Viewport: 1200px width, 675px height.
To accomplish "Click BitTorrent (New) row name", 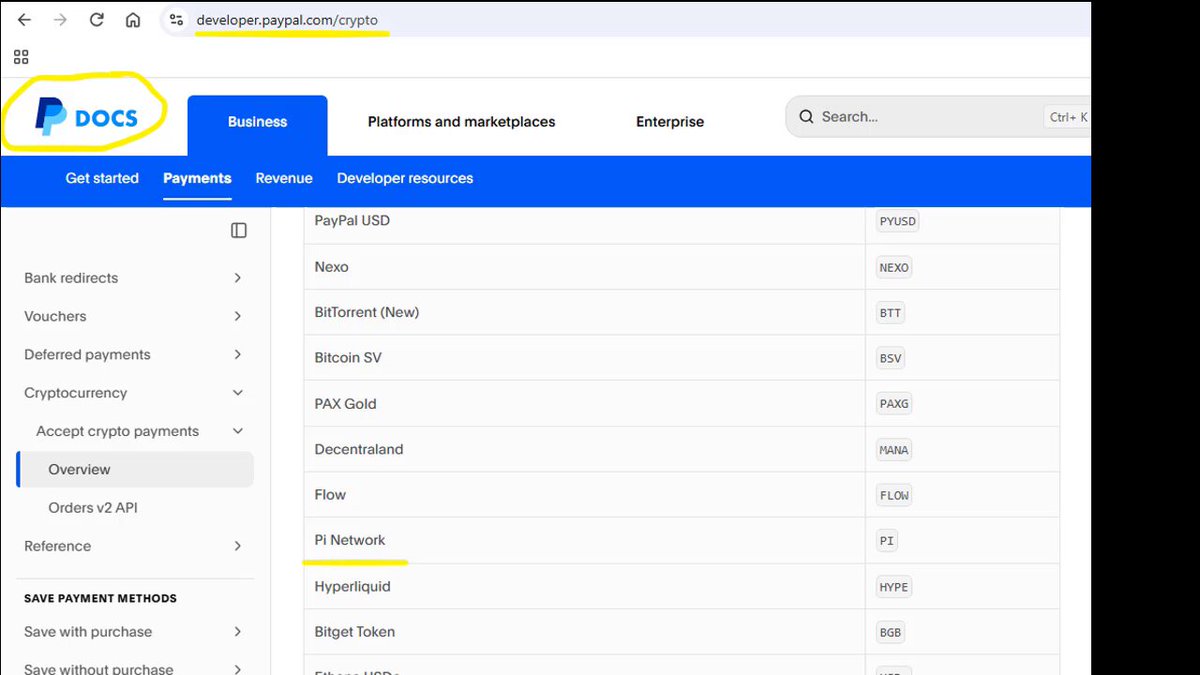I will point(367,312).
